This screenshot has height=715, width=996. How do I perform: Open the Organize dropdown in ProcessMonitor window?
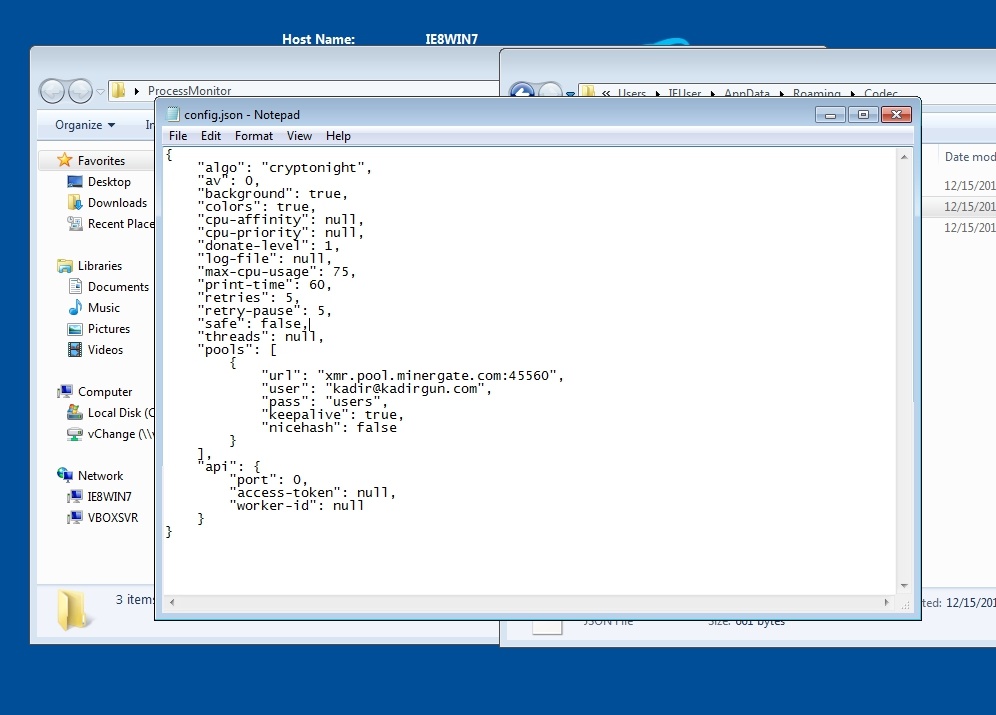85,125
